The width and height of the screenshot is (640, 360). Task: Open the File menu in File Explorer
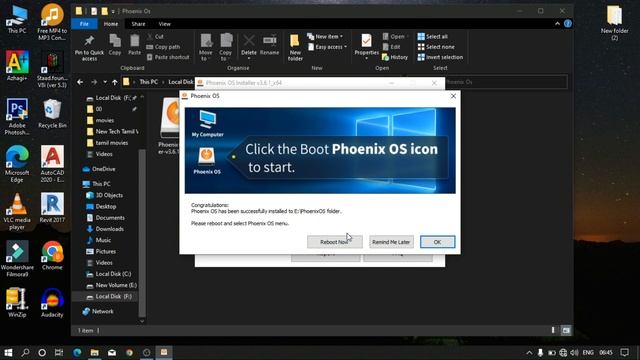pyautogui.click(x=84, y=24)
